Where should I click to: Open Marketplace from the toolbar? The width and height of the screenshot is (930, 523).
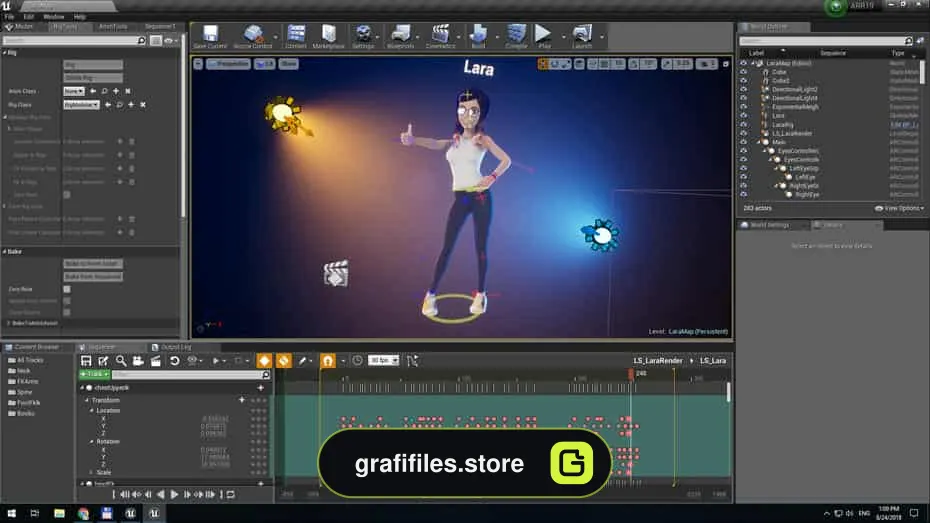(329, 37)
